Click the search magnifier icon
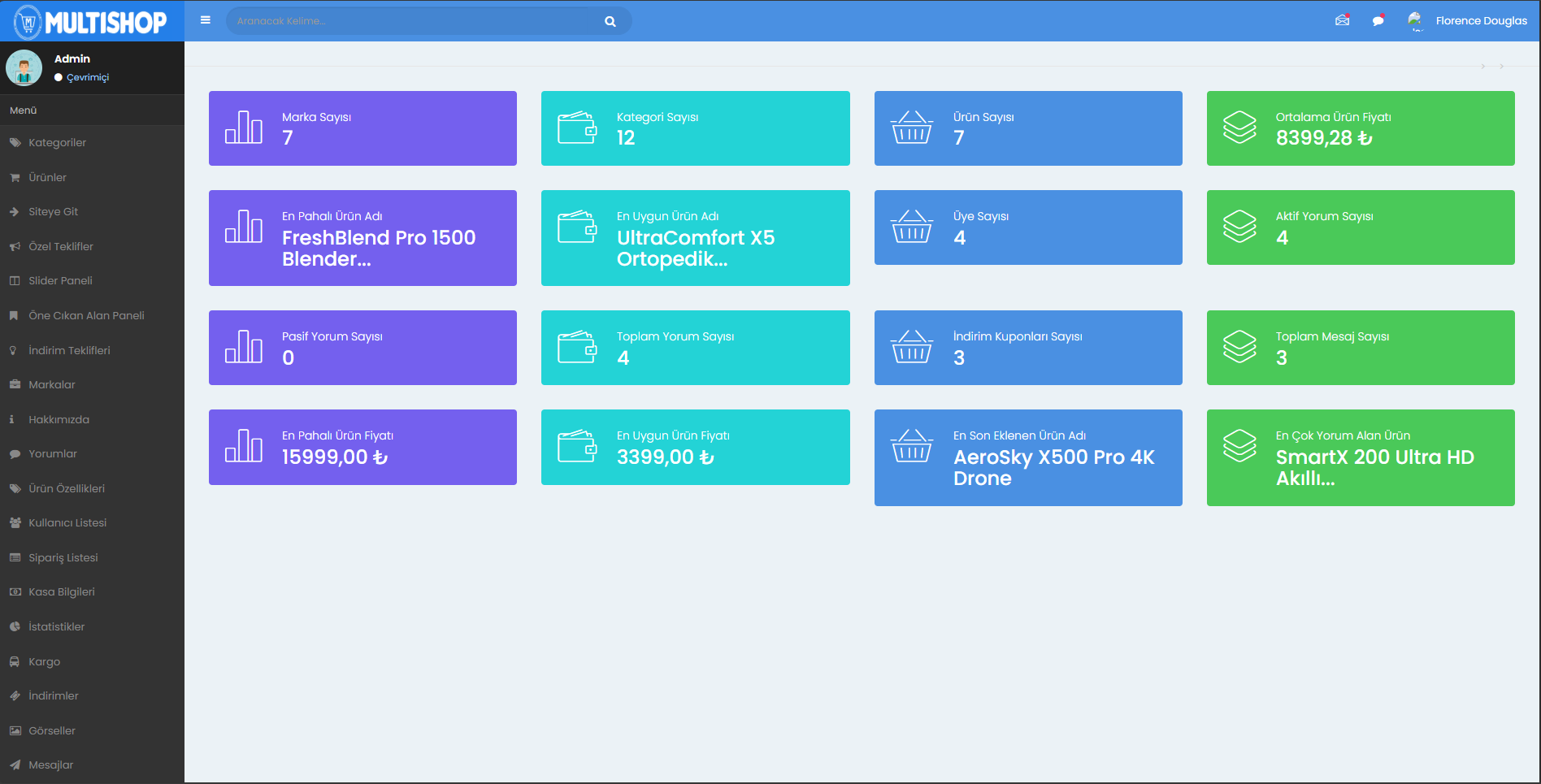Screen dimensions: 1541x784 coord(610,21)
